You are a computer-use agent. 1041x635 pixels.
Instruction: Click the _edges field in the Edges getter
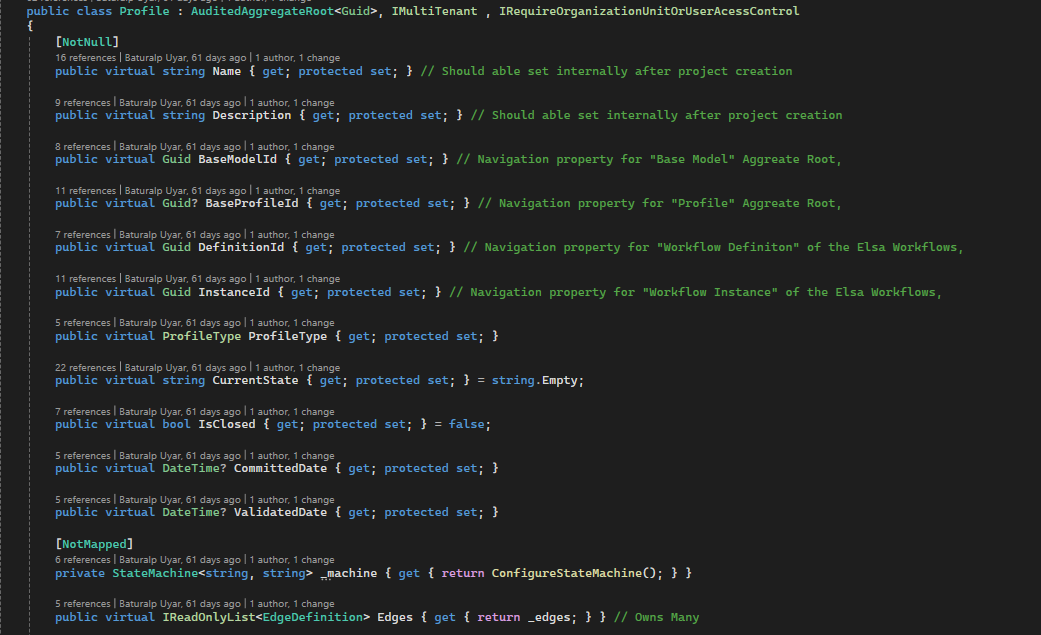pos(547,617)
